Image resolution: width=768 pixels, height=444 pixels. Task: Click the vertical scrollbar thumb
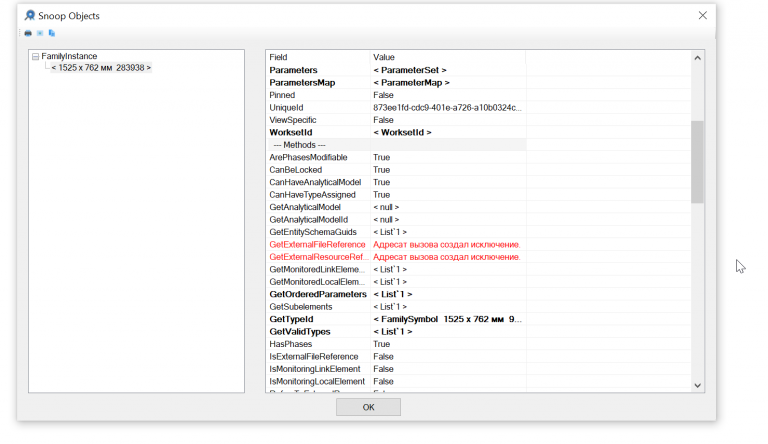697,162
